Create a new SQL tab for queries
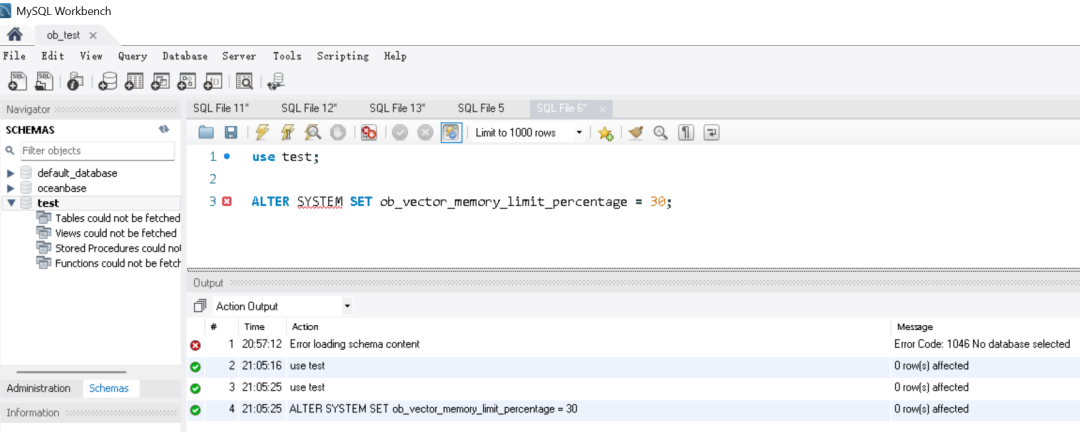Screen dimensions: 1080x432 tap(17, 81)
